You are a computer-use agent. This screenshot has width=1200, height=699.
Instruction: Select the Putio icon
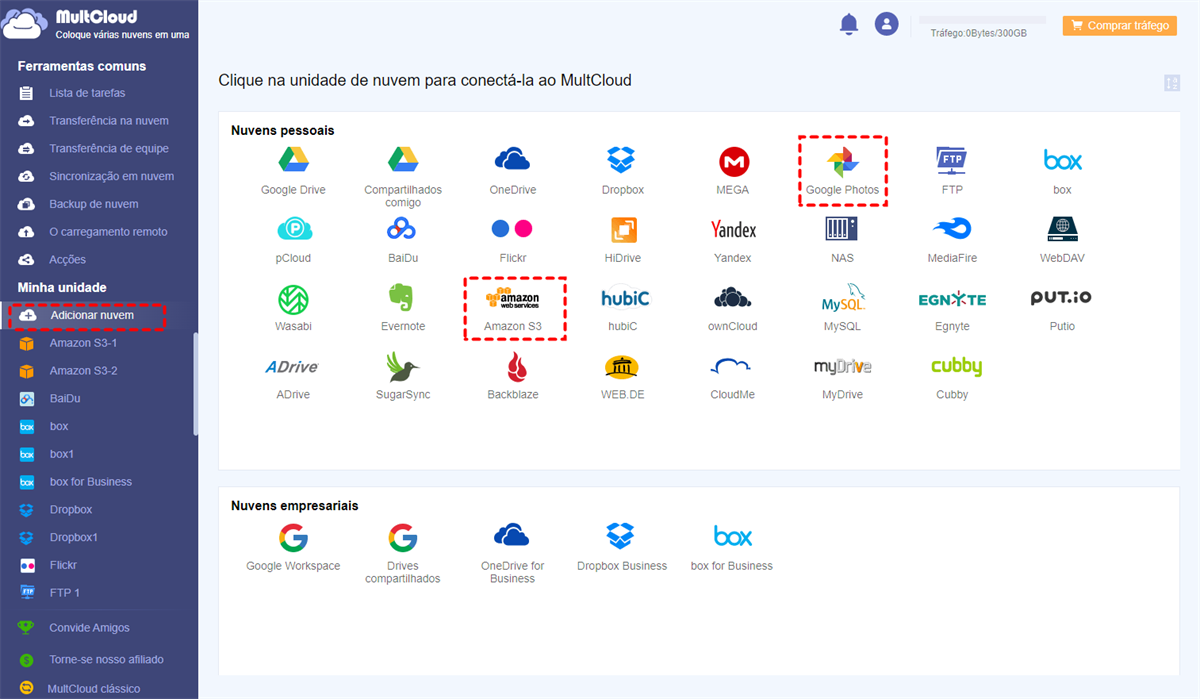[1062, 298]
